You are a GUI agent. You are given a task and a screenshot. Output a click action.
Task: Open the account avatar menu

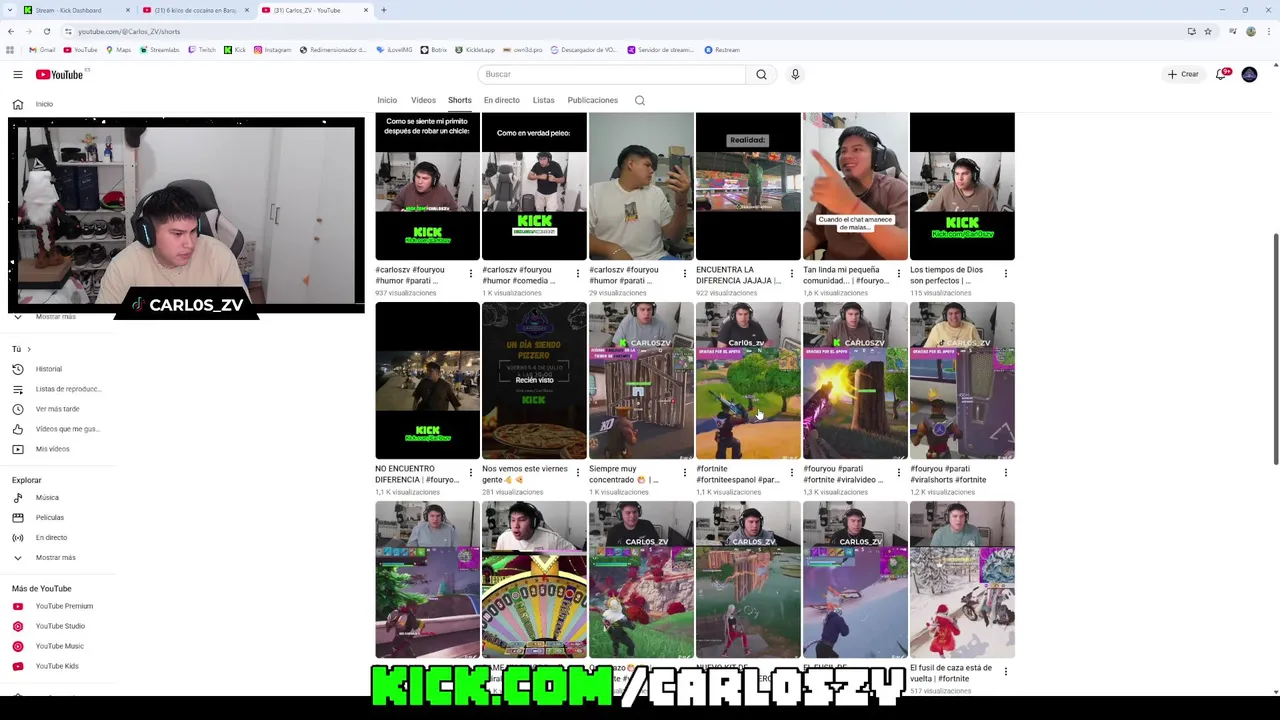(1249, 74)
